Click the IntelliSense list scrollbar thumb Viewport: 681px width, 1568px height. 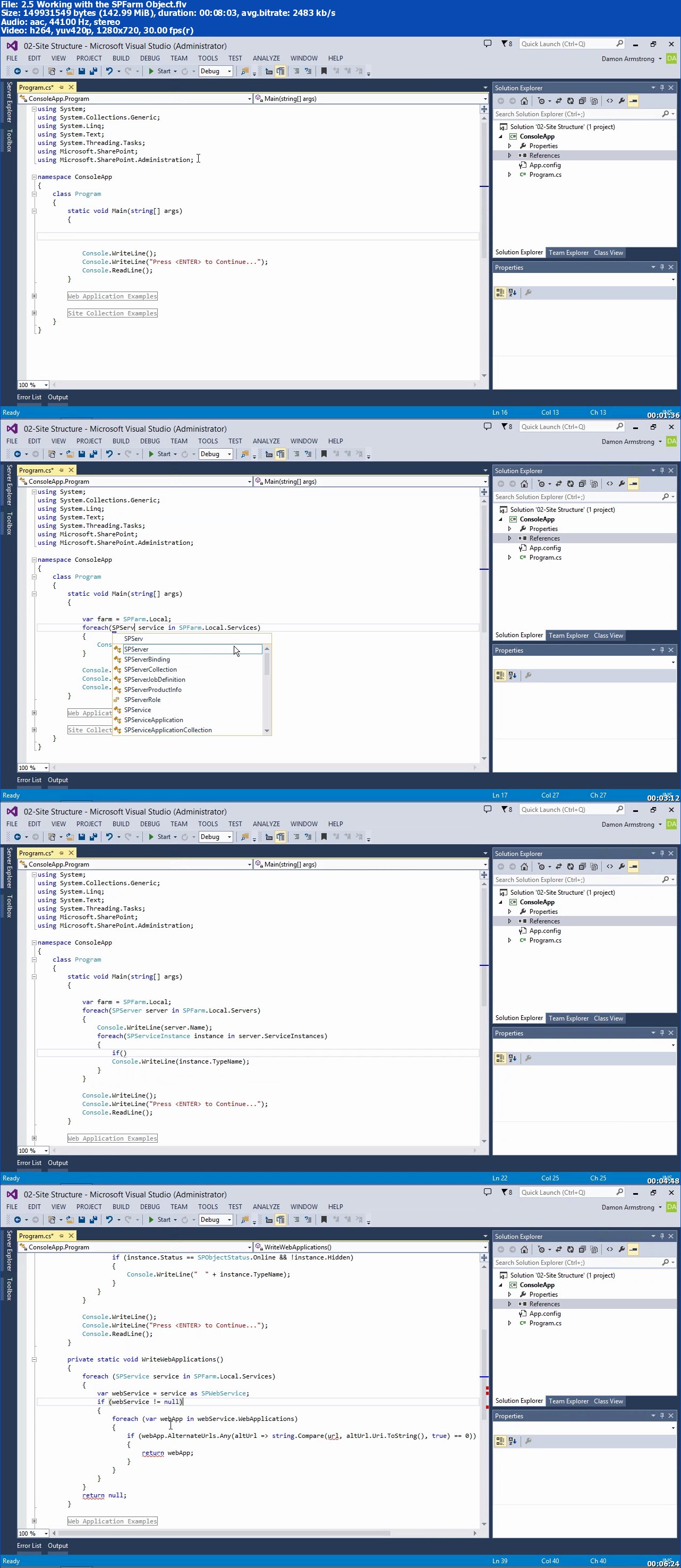coord(267,665)
